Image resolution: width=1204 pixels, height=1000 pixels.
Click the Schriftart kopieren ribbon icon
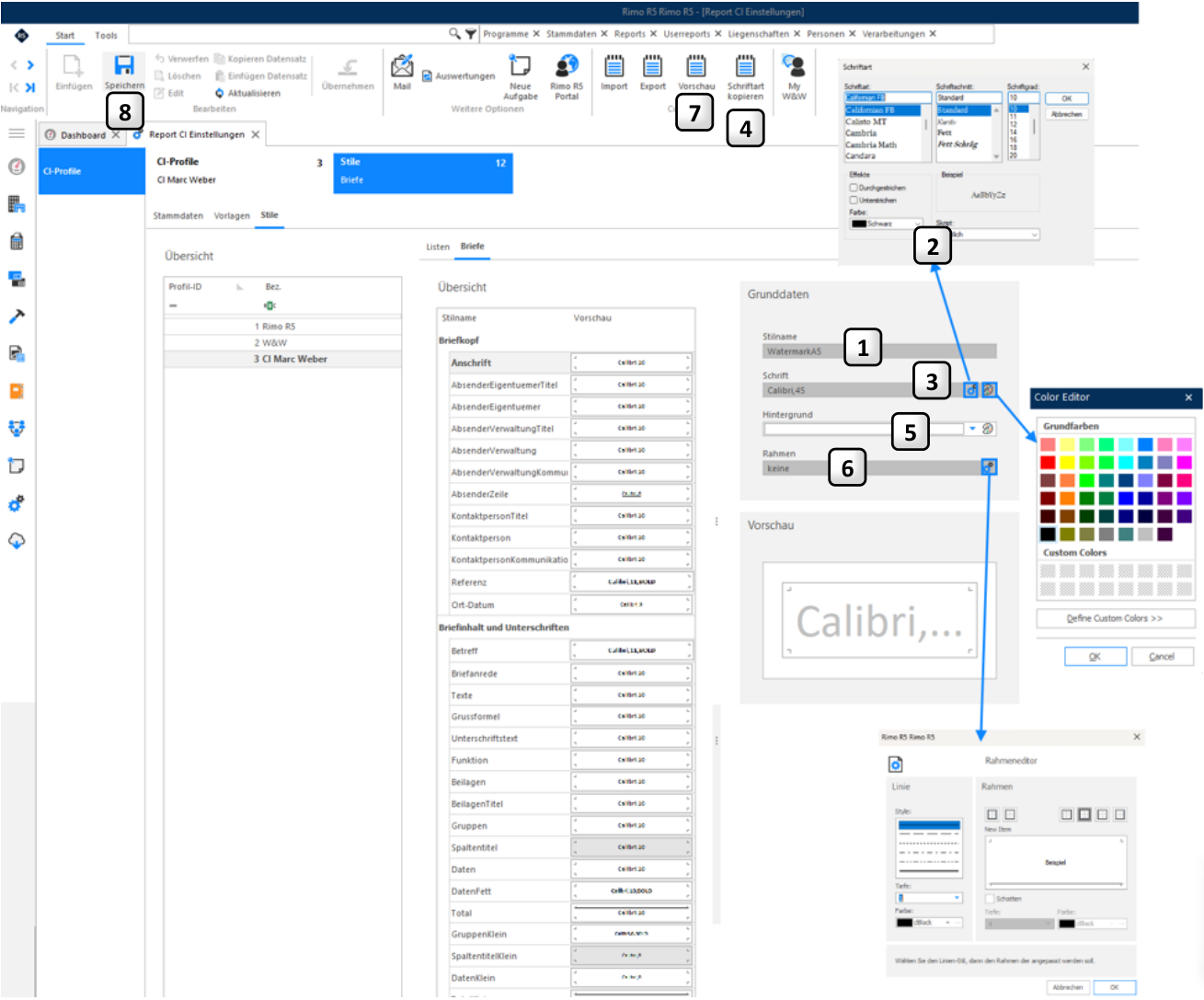[745, 65]
